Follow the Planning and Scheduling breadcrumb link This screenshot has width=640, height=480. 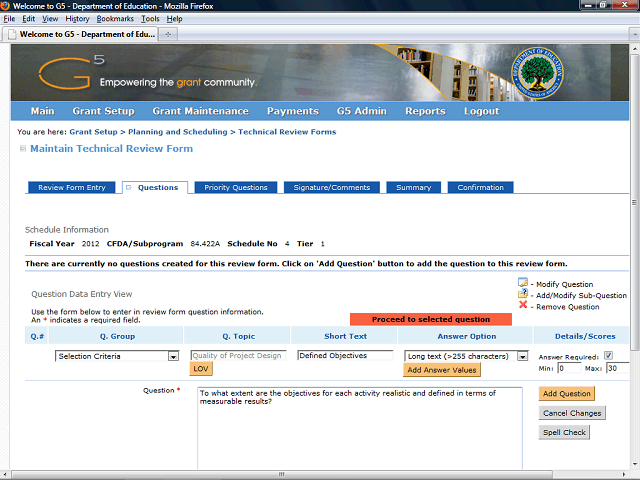pos(178,132)
